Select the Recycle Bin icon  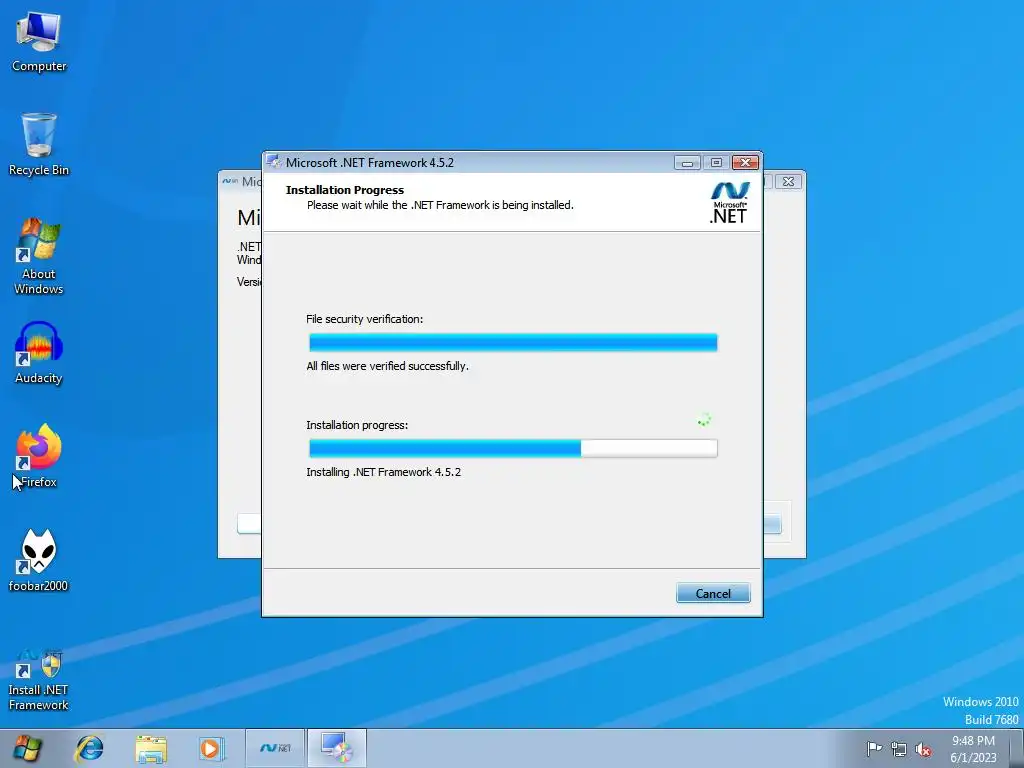[x=39, y=144]
